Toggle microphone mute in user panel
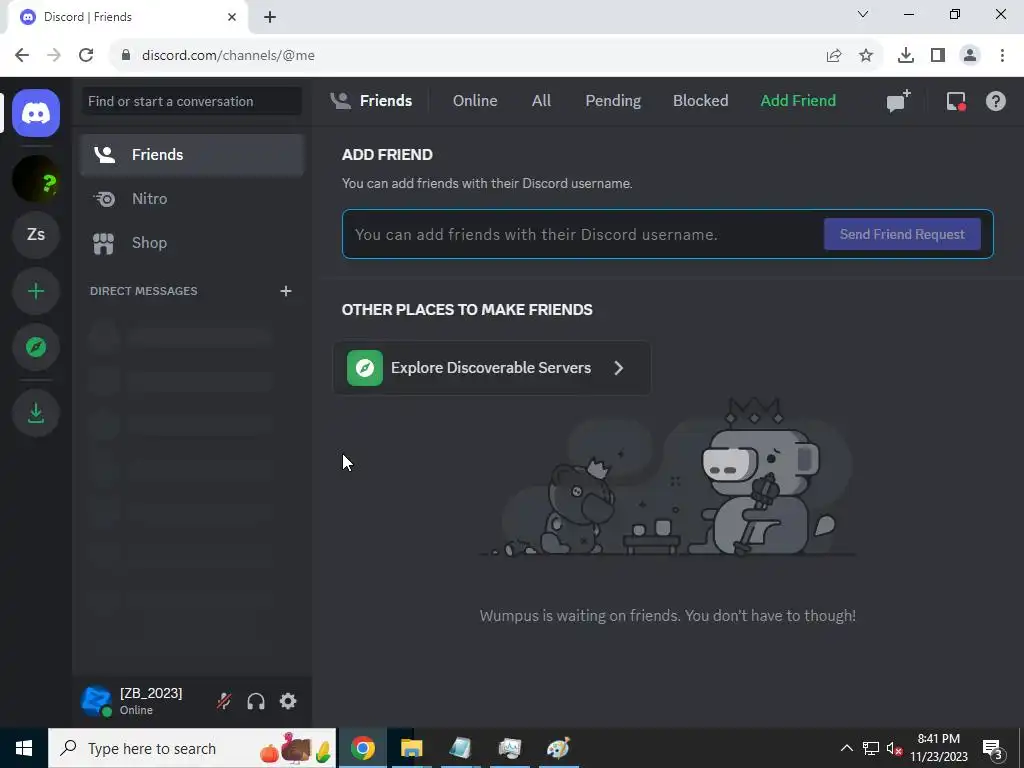 coord(224,701)
